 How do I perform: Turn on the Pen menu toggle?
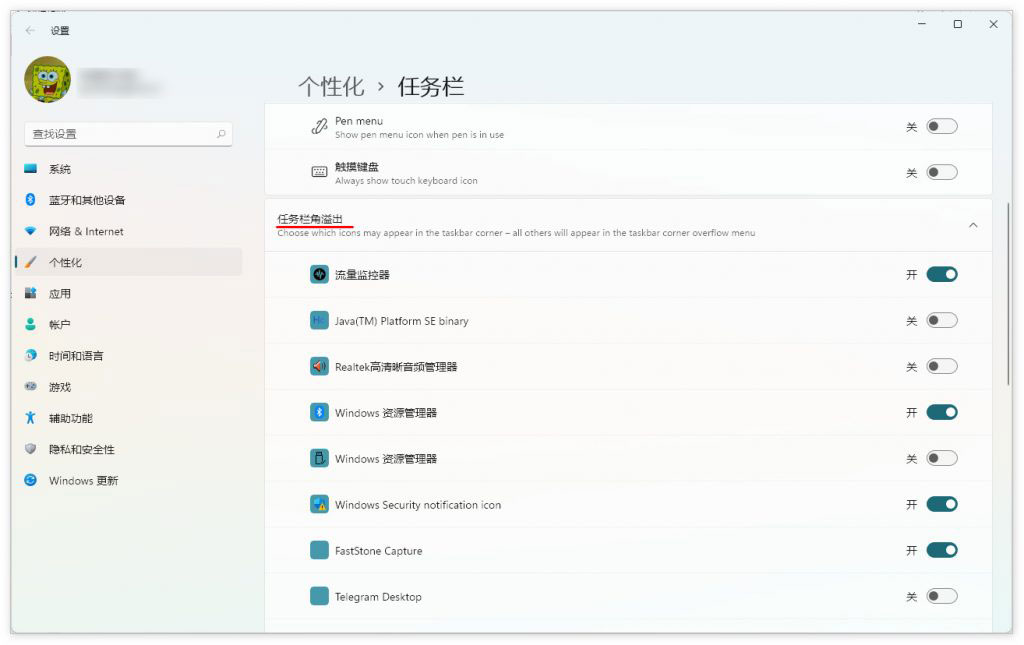(x=940, y=126)
